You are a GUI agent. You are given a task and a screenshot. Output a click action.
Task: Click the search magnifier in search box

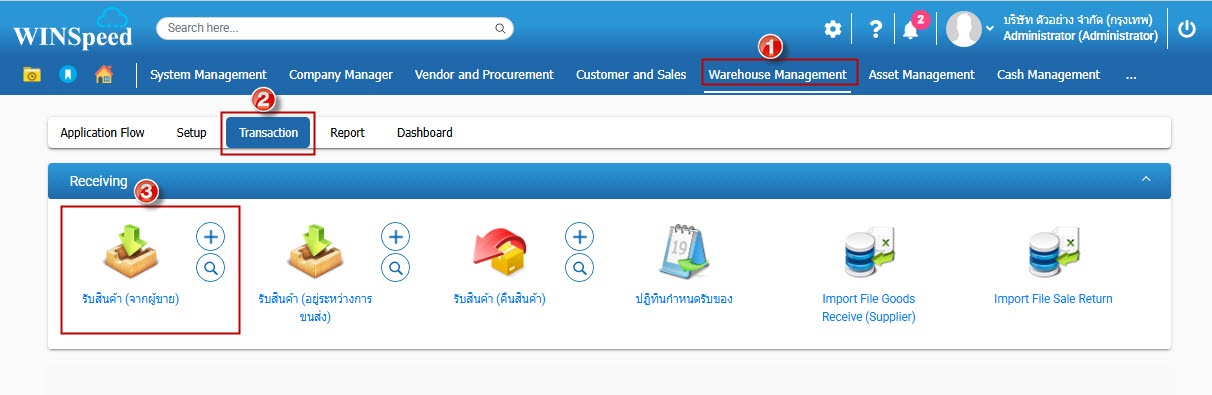500,28
